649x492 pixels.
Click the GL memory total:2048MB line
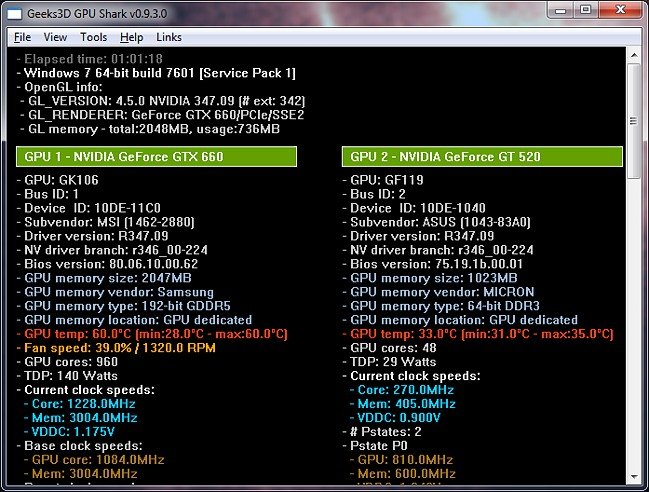[x=150, y=129]
